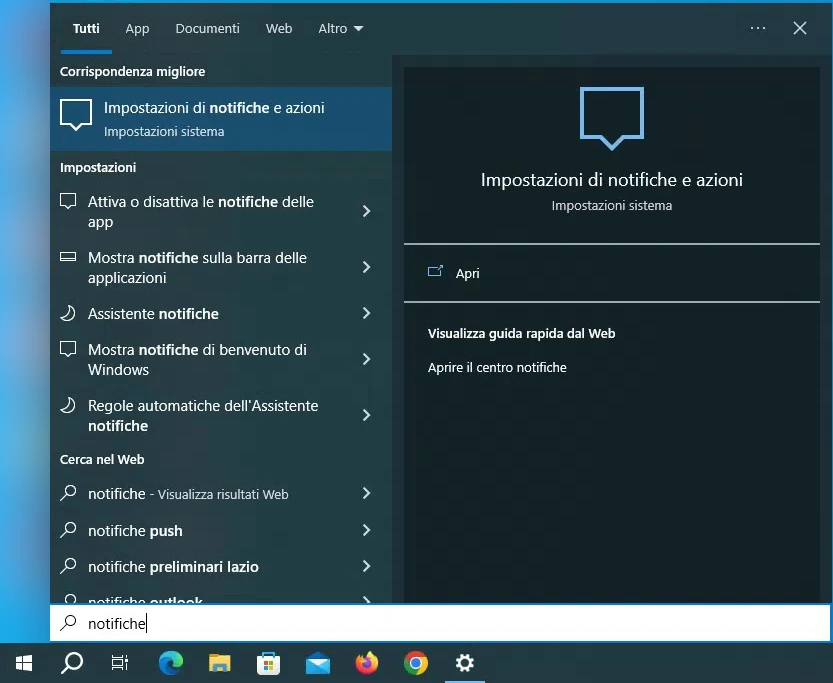Open Task View from the taskbar
Screen dimensions: 833x683
point(120,662)
